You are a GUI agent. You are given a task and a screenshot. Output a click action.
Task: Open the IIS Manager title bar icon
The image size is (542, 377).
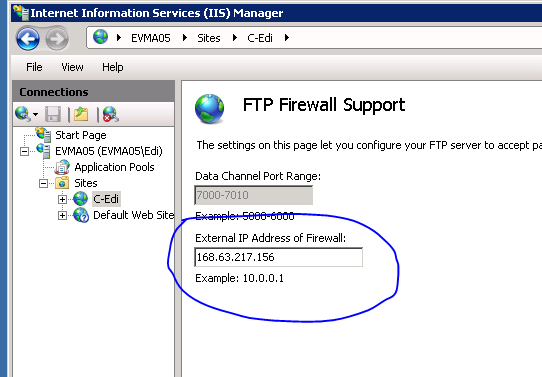pos(21,13)
